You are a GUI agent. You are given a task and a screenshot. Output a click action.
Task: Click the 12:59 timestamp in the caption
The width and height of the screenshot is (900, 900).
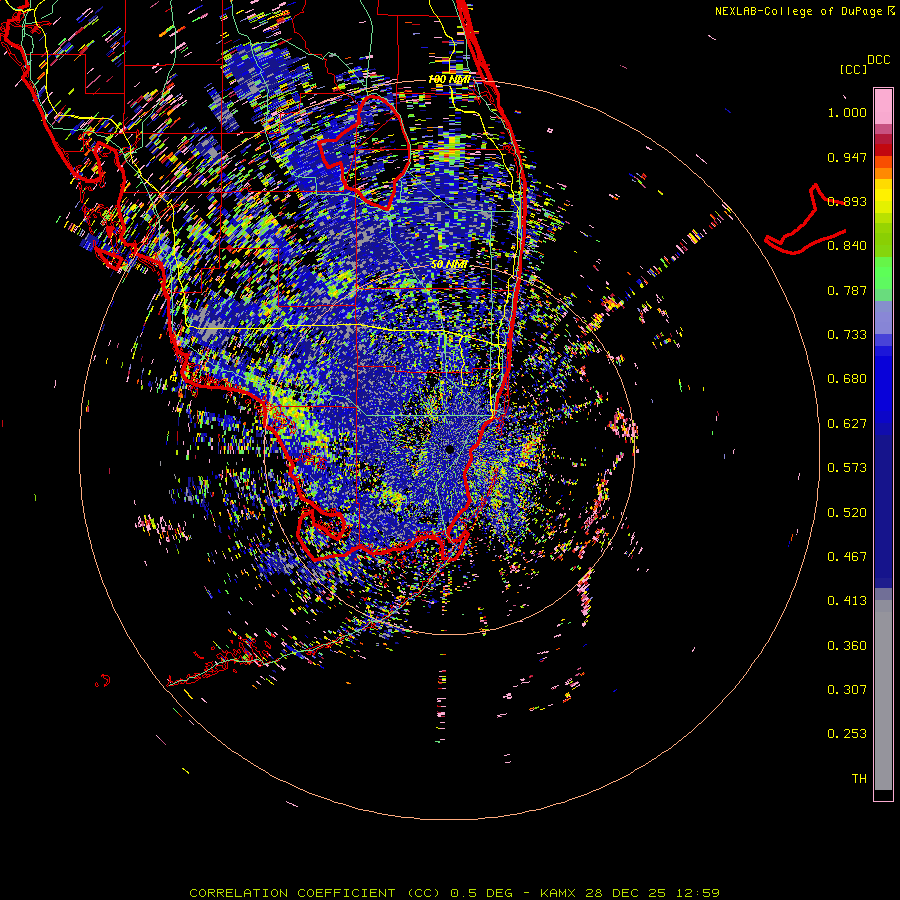tap(697, 893)
